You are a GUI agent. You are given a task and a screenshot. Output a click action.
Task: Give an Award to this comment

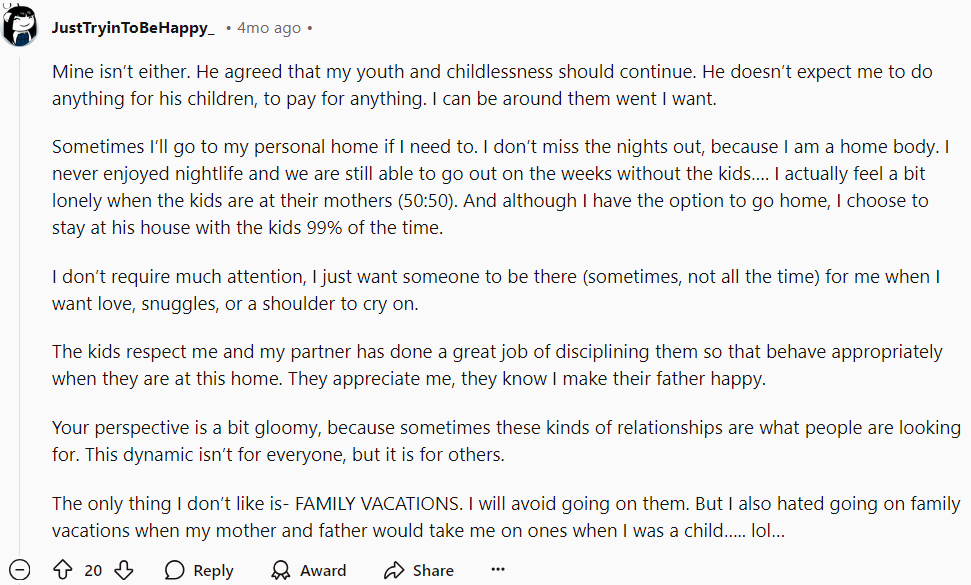[x=309, y=570]
